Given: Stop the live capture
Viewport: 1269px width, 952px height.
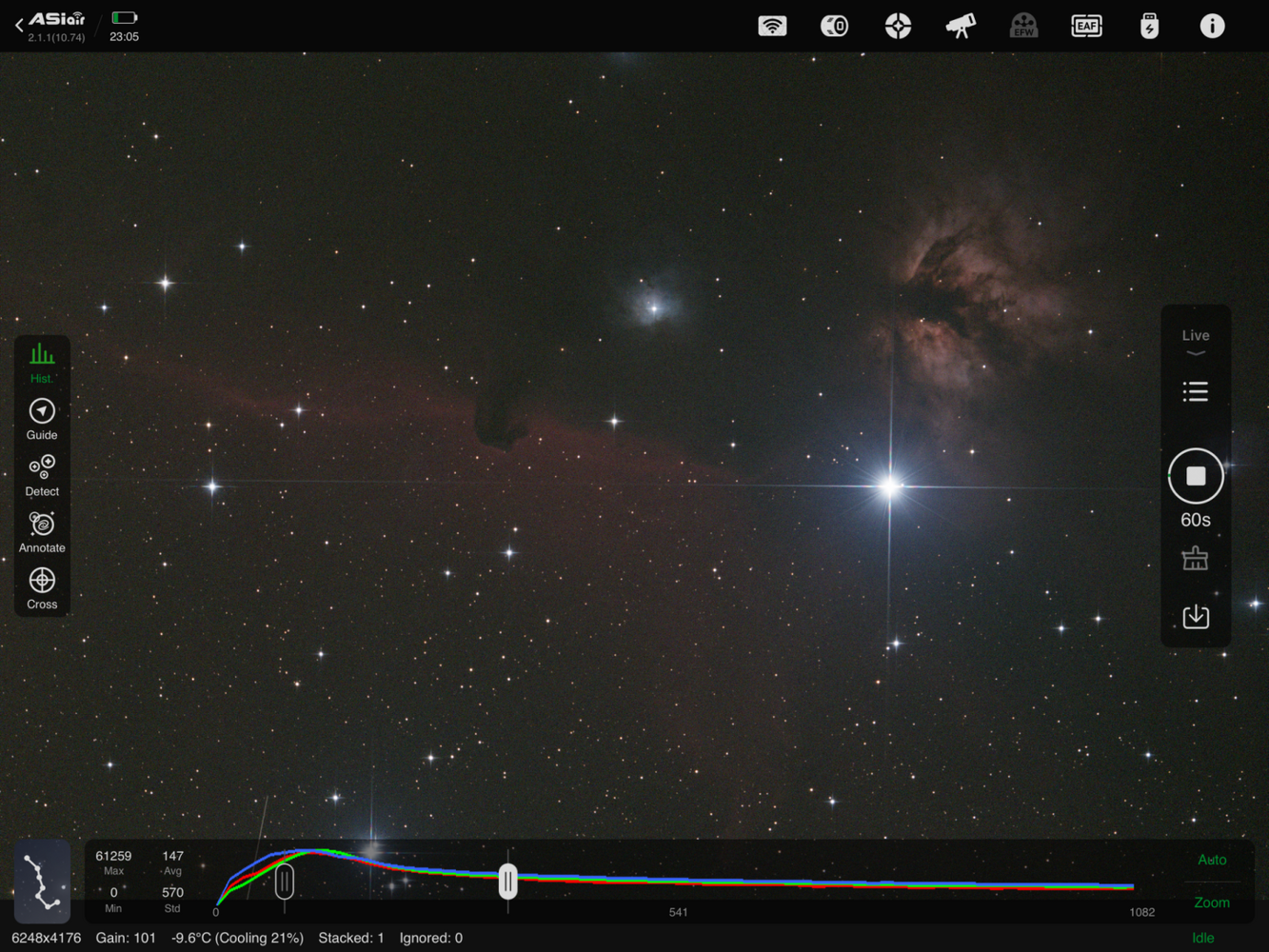Looking at the screenshot, I should [1196, 475].
